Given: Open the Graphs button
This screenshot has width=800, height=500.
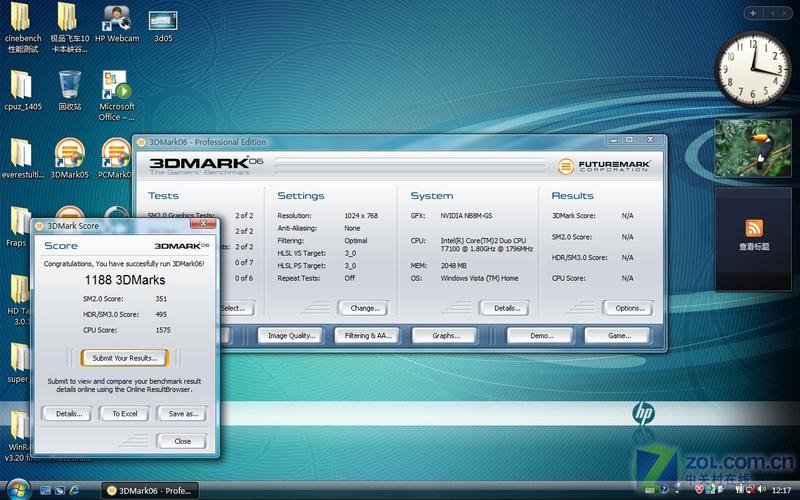Looking at the screenshot, I should point(445,336).
